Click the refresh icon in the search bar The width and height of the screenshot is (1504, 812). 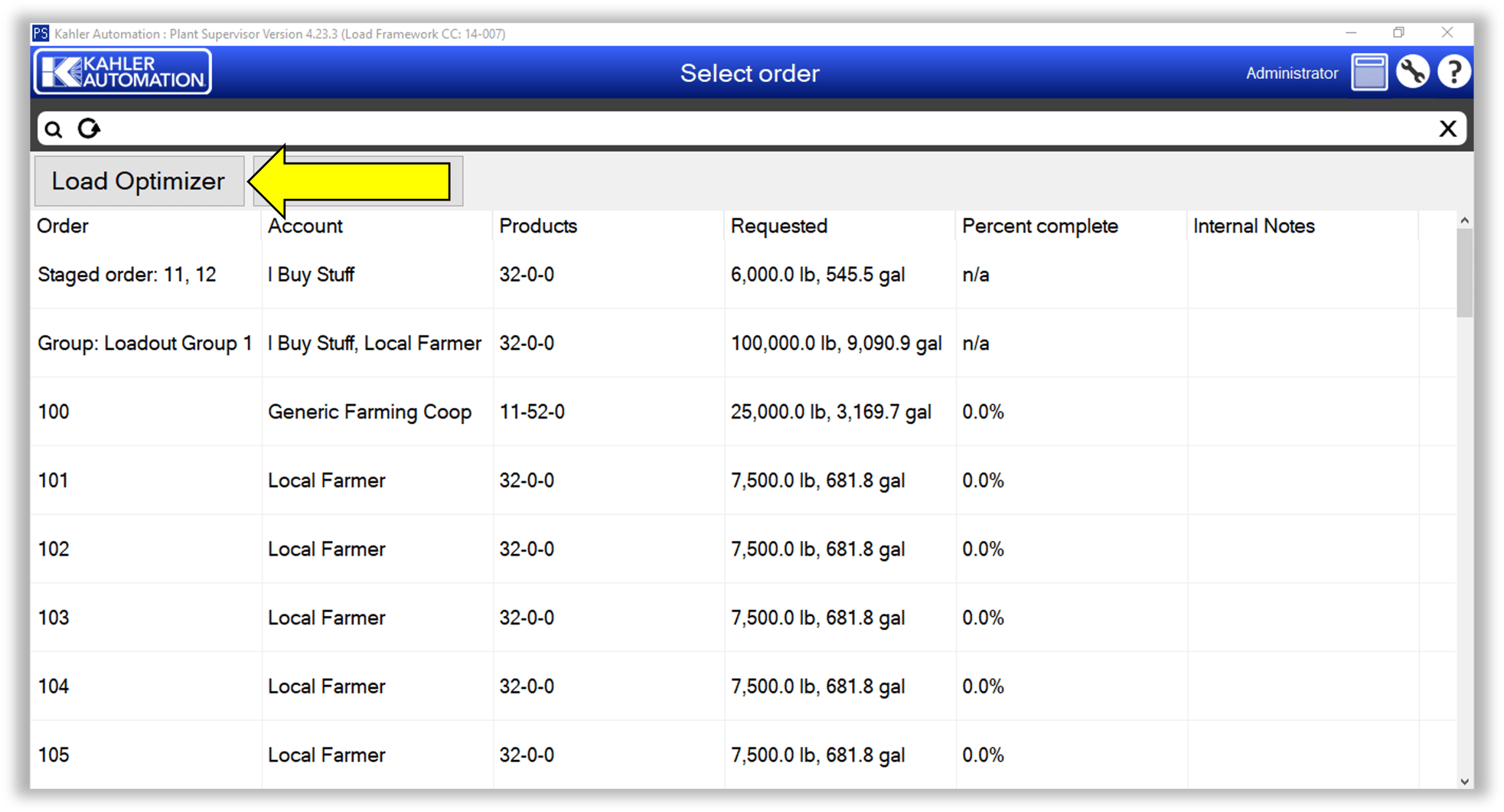click(89, 129)
